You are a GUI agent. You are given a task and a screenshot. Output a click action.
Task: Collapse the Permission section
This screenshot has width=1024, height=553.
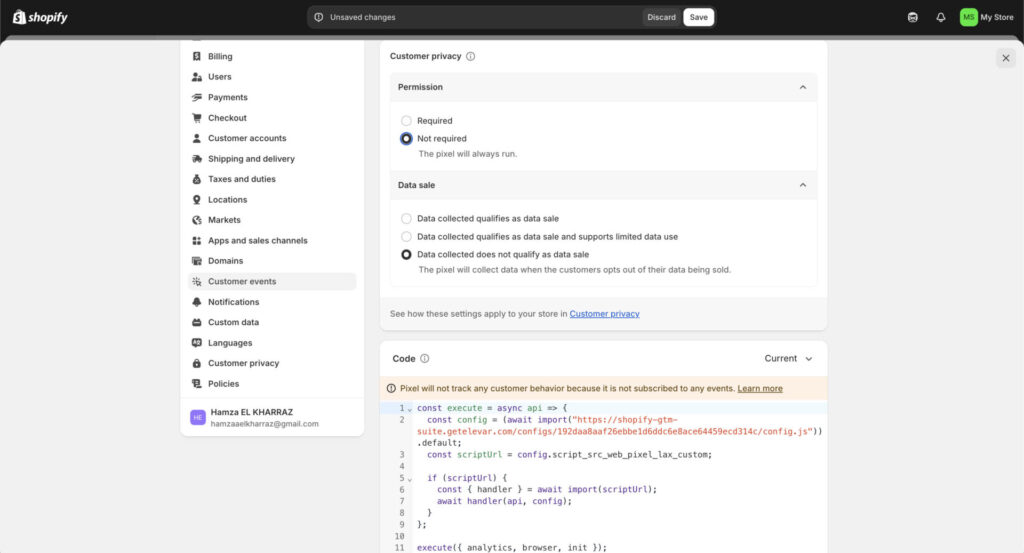802,87
